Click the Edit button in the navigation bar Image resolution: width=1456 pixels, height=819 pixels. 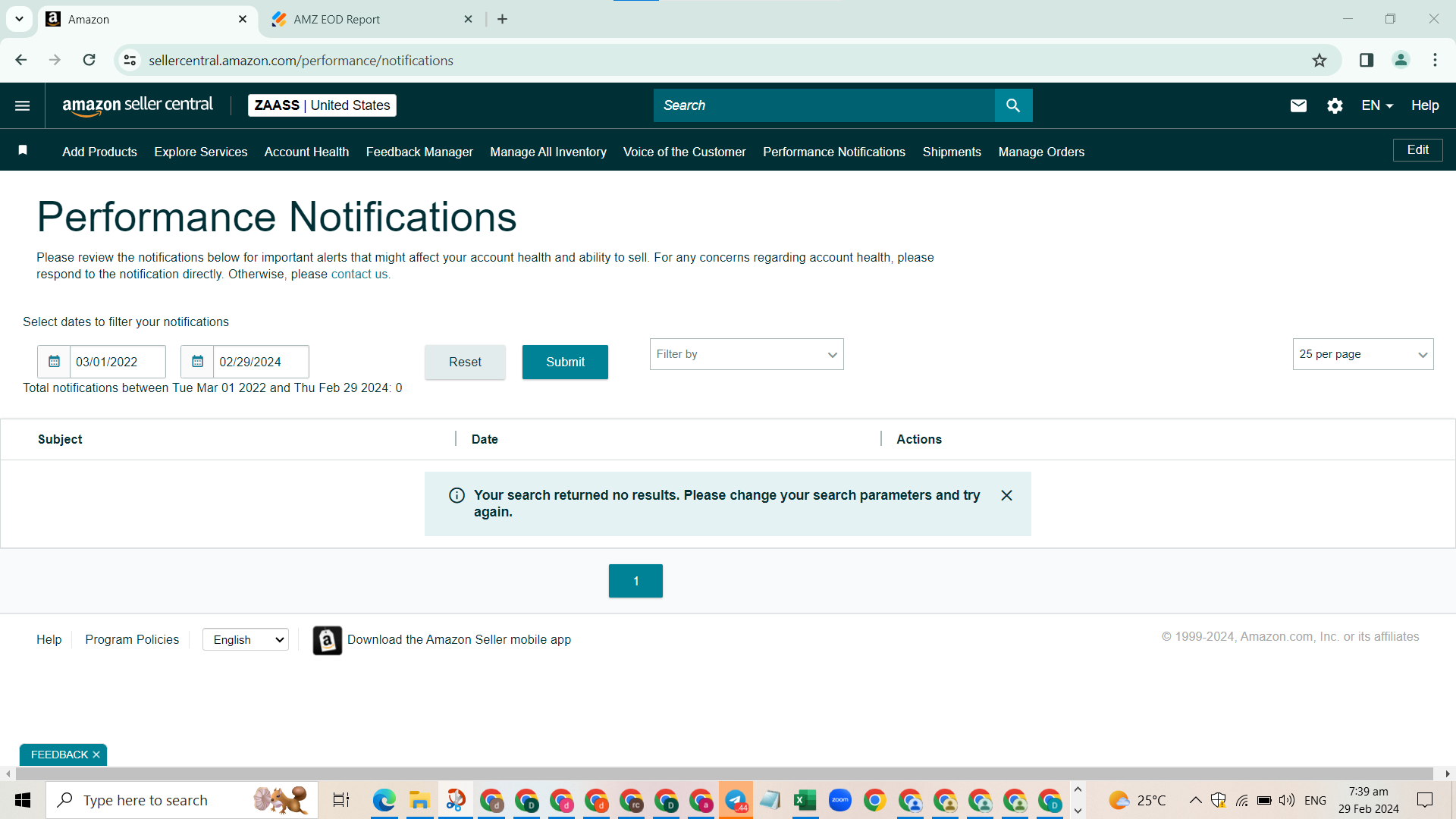click(x=1417, y=150)
